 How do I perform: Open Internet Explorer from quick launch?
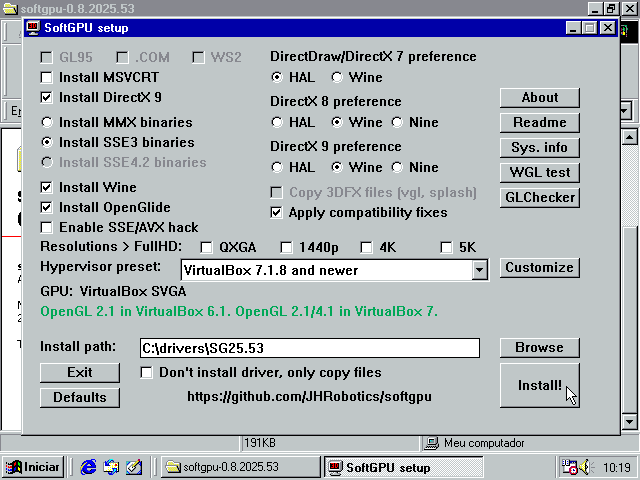pyautogui.click(x=88, y=467)
